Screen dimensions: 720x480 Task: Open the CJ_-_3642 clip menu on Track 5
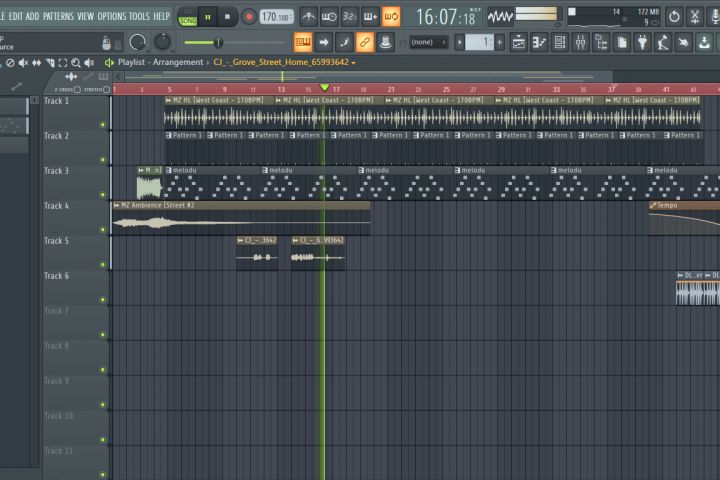pos(240,240)
